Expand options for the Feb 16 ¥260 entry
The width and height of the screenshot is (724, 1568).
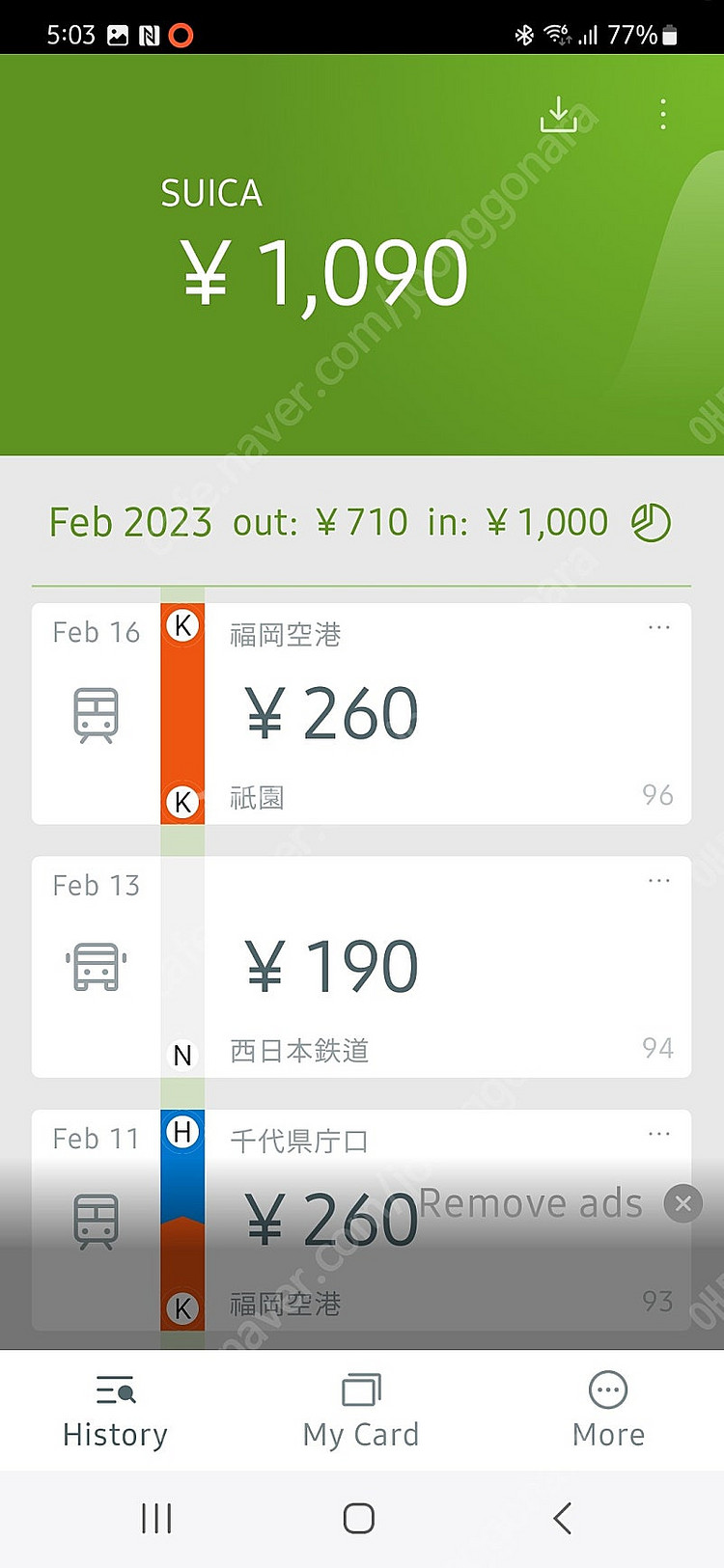[659, 627]
